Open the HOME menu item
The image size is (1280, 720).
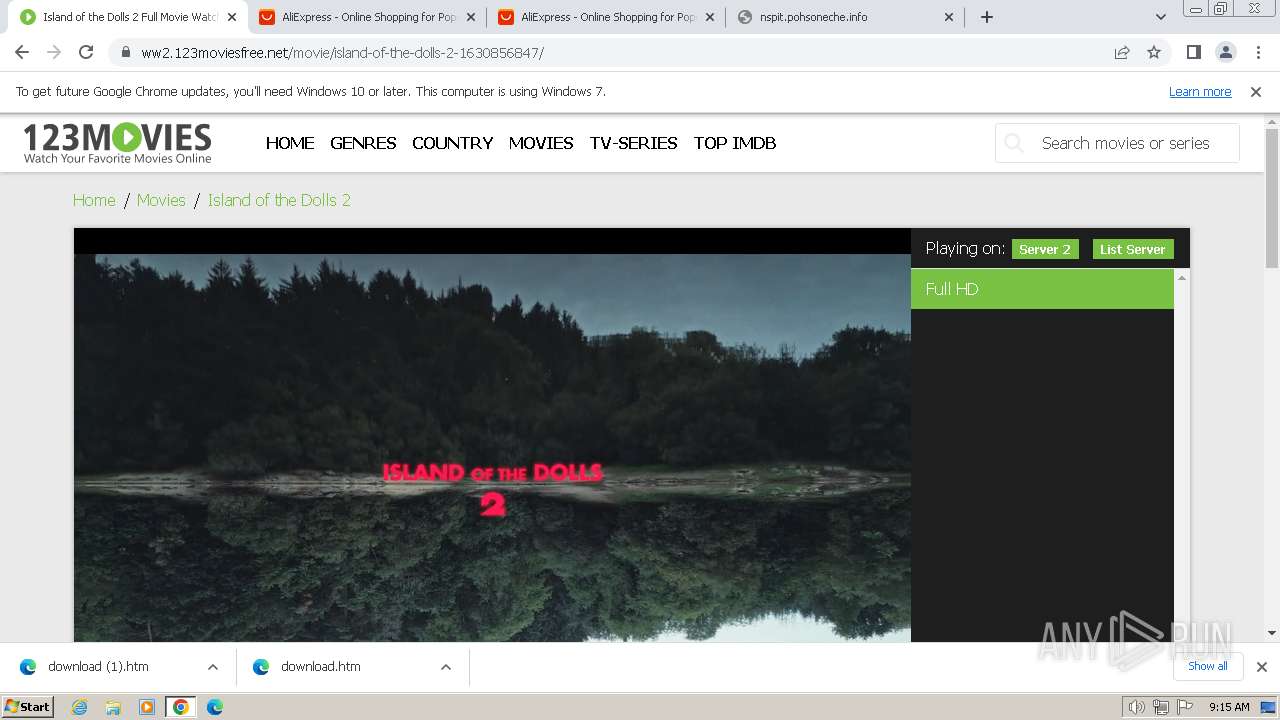[290, 143]
